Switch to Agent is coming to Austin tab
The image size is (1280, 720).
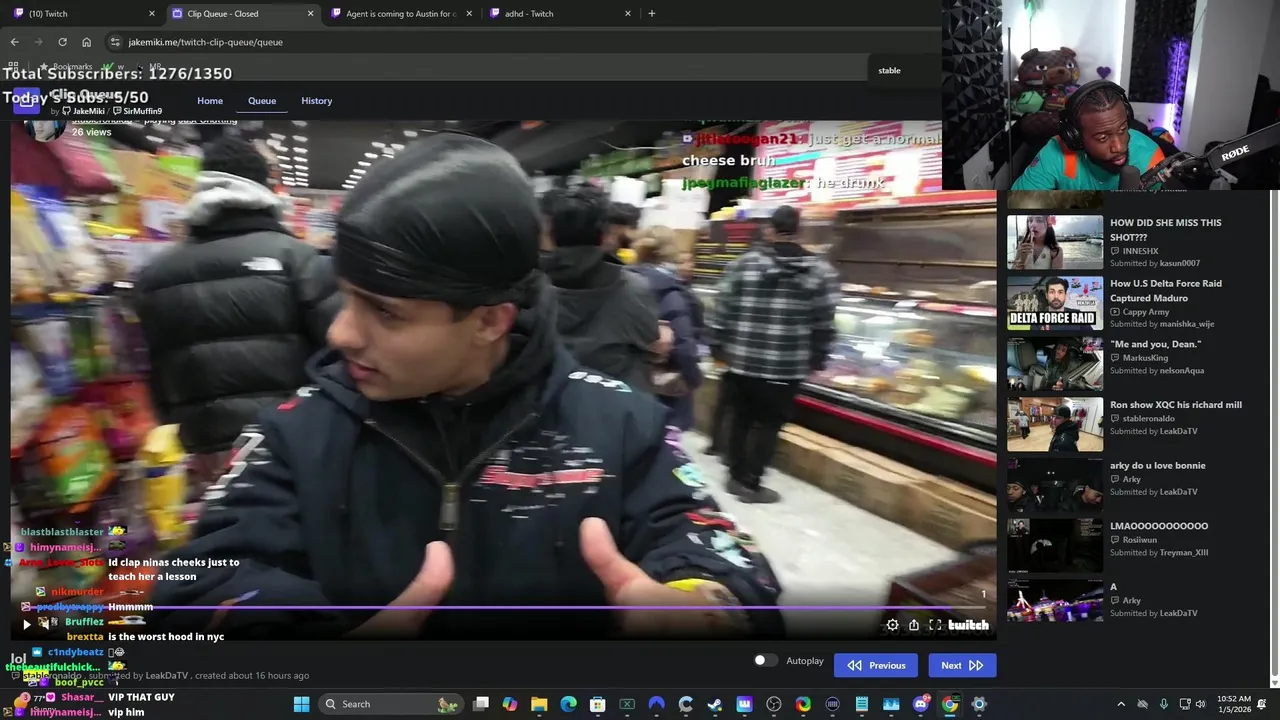click(x=400, y=13)
